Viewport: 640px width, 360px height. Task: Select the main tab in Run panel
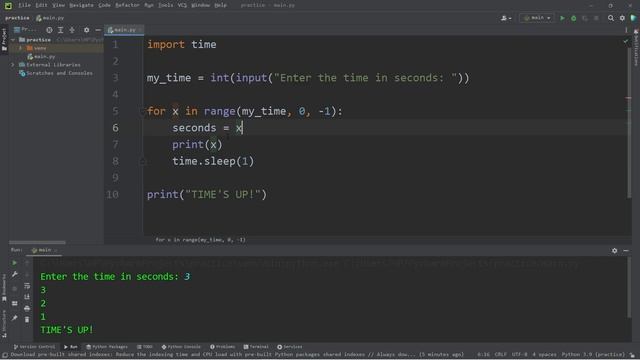[x=44, y=250]
